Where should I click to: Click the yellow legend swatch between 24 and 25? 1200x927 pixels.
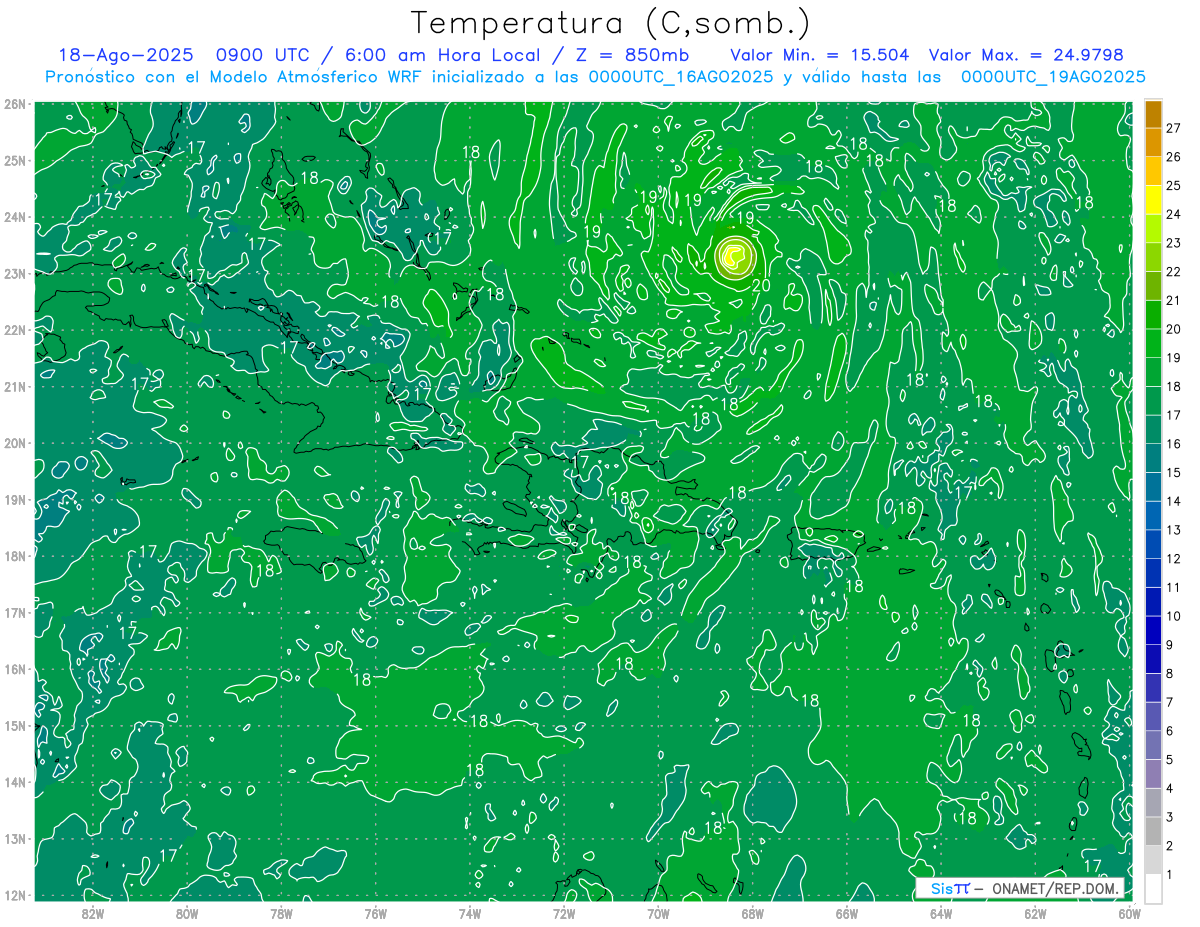[1153, 200]
